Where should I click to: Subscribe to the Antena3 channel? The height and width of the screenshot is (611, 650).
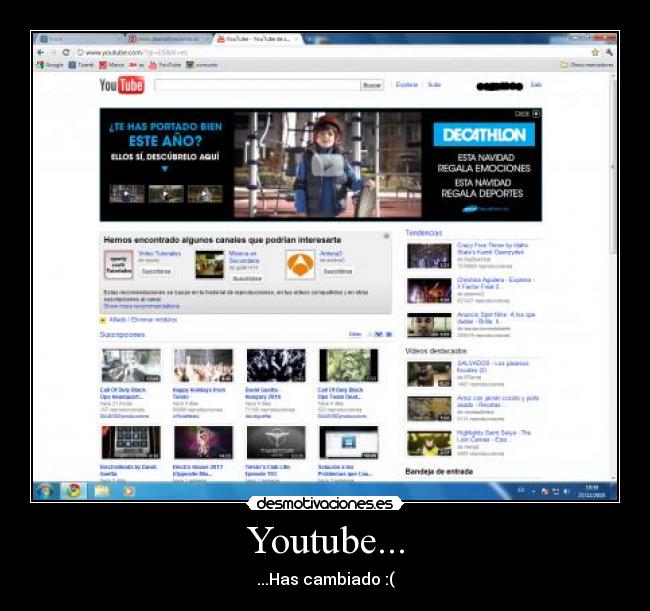click(x=337, y=272)
